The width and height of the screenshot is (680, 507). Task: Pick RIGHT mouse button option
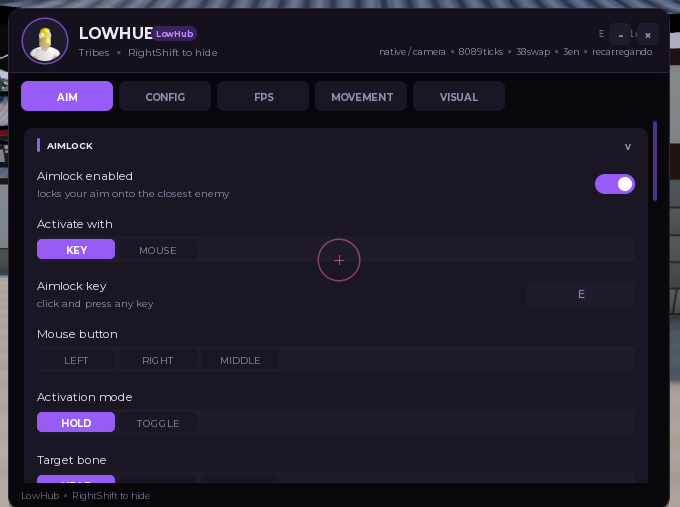[158, 360]
